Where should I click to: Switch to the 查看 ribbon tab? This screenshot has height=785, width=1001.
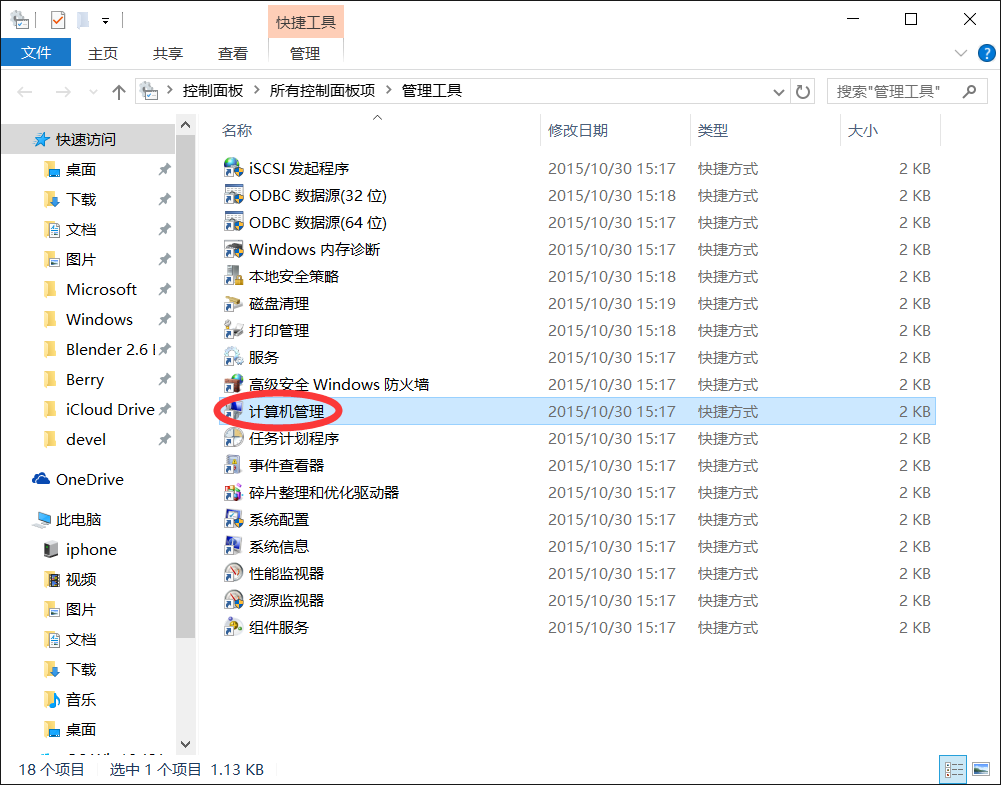click(233, 53)
